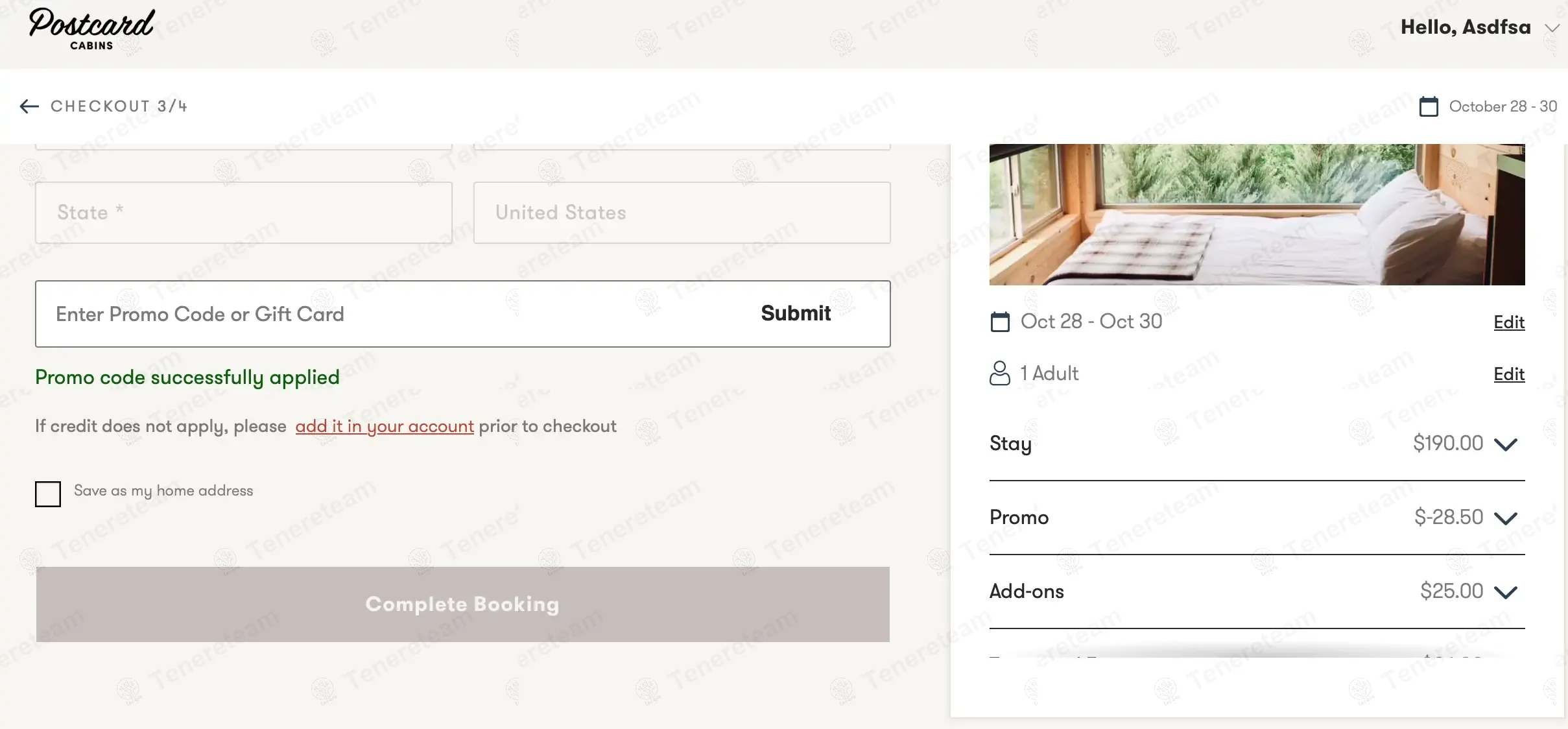Submit the promo code

[x=796, y=314]
